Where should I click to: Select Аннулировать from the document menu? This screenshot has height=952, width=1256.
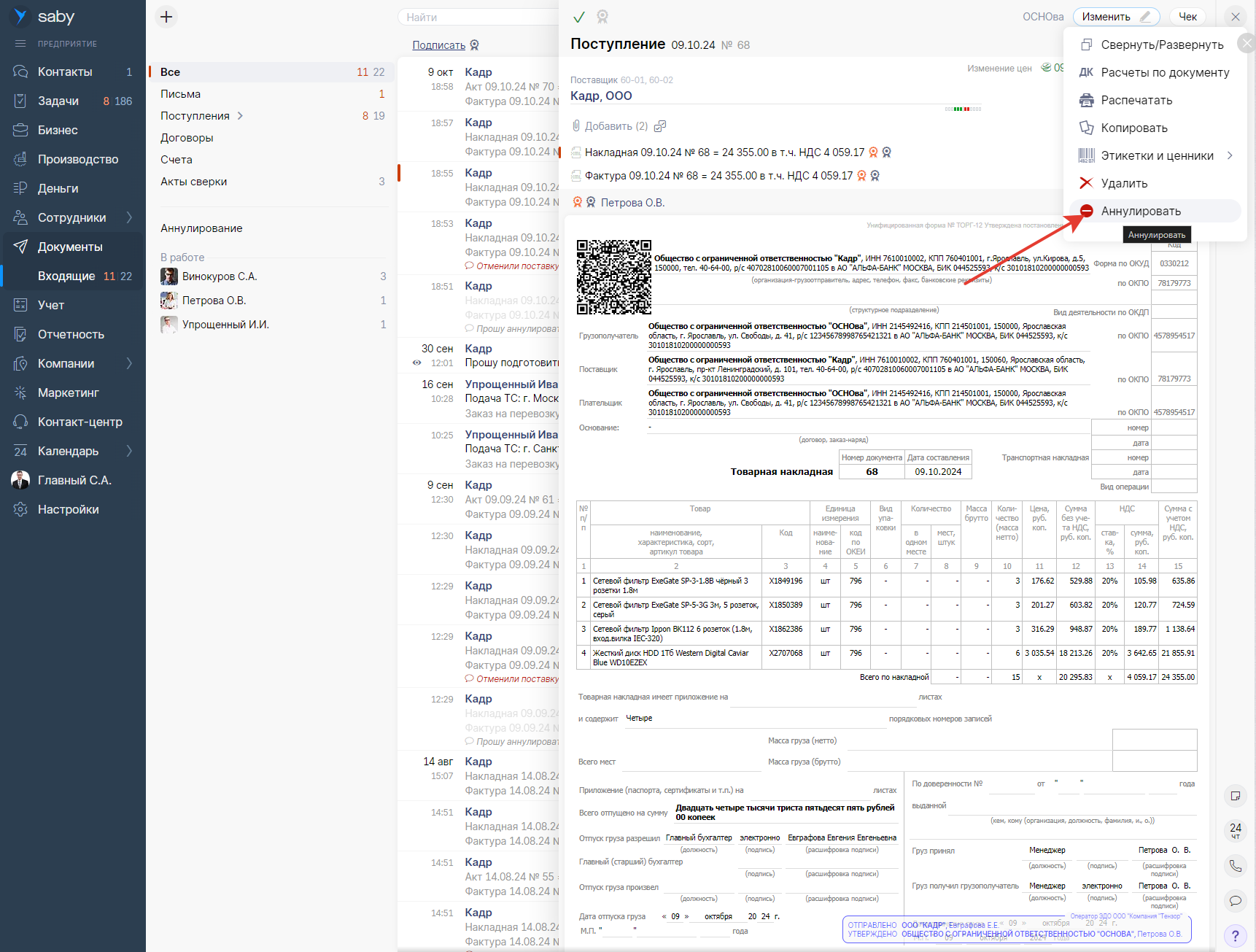[1141, 211]
